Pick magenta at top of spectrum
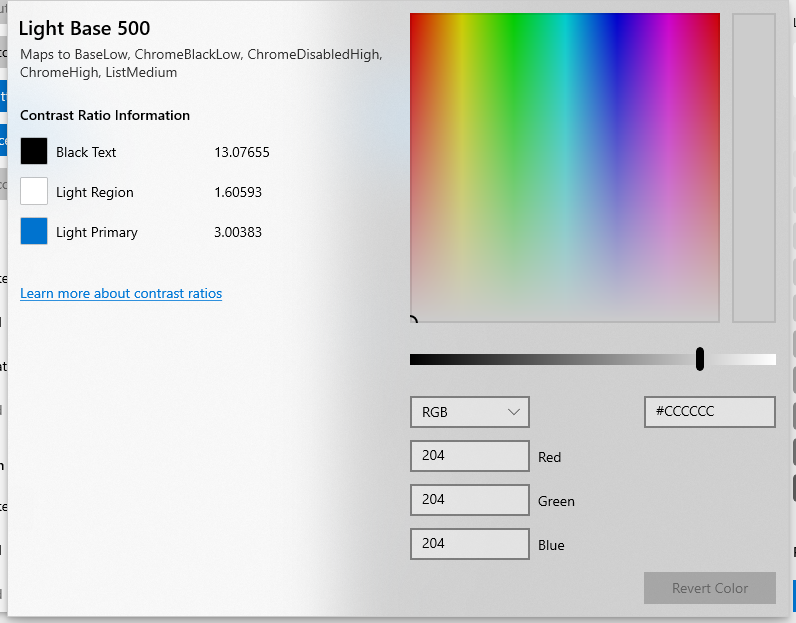The height and width of the screenshot is (623, 796). [668, 20]
